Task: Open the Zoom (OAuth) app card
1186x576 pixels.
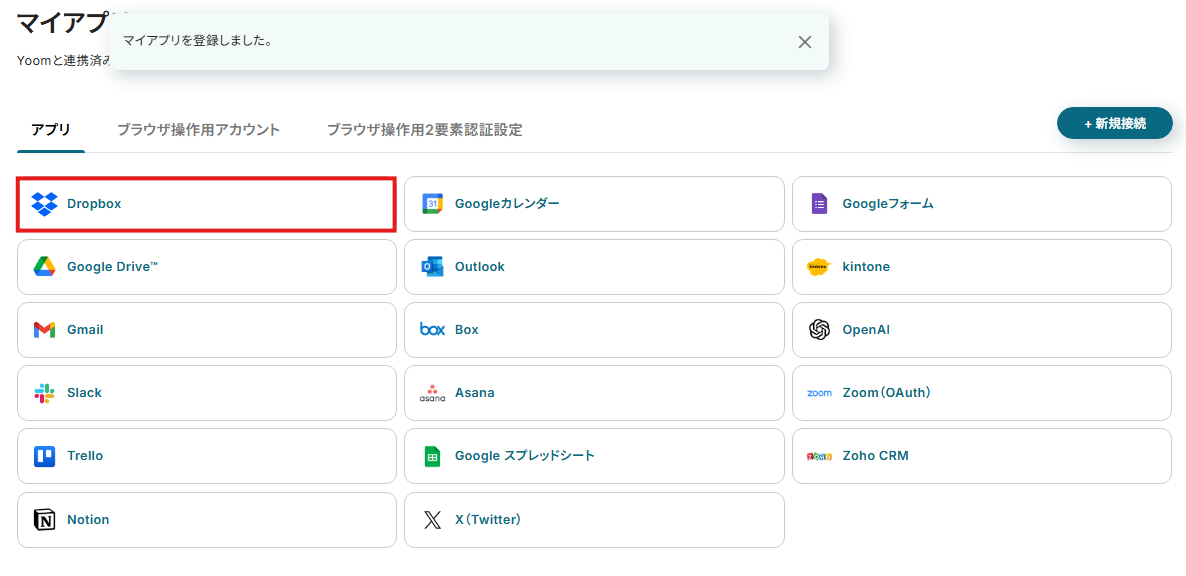Action: 980,393
